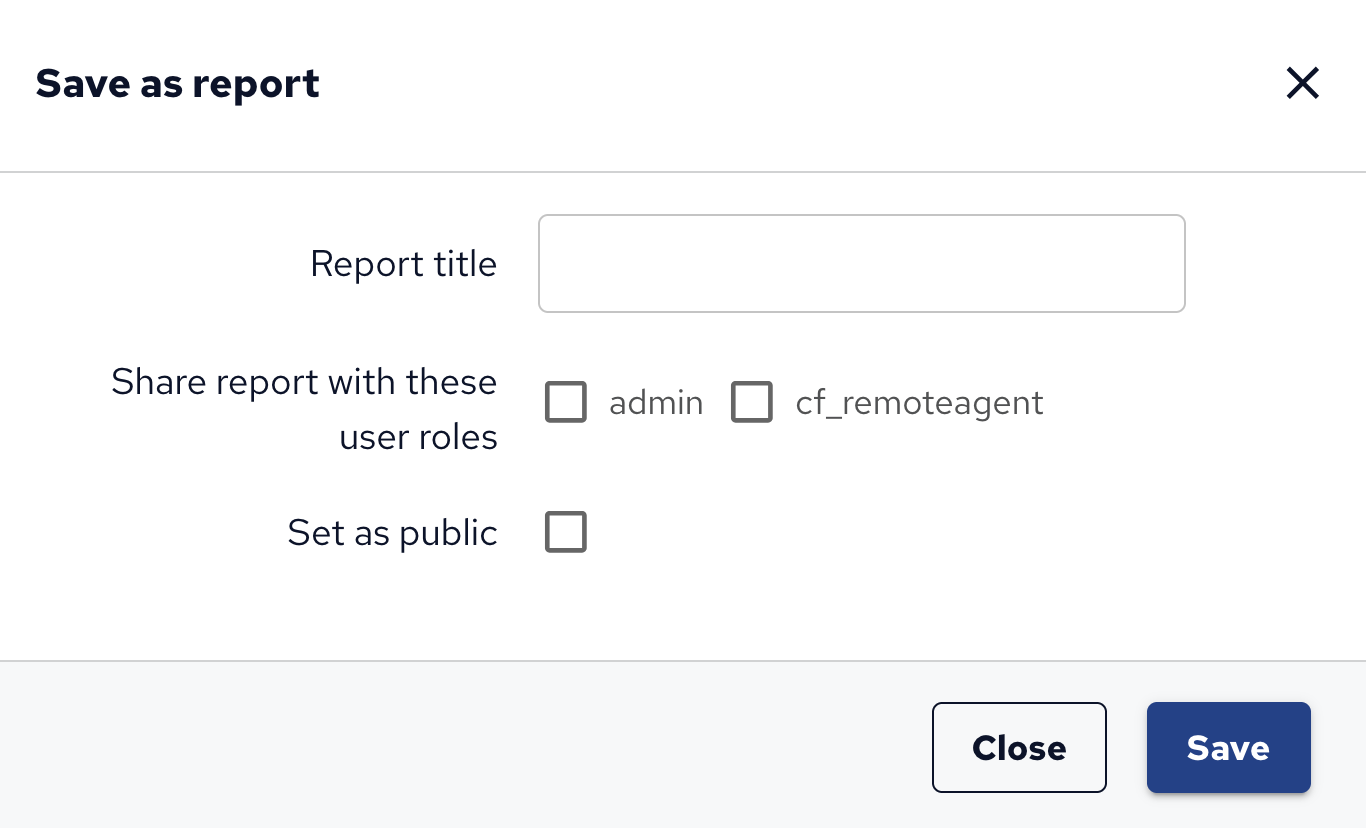
Task: Save the report with the Save button
Action: click(1228, 748)
